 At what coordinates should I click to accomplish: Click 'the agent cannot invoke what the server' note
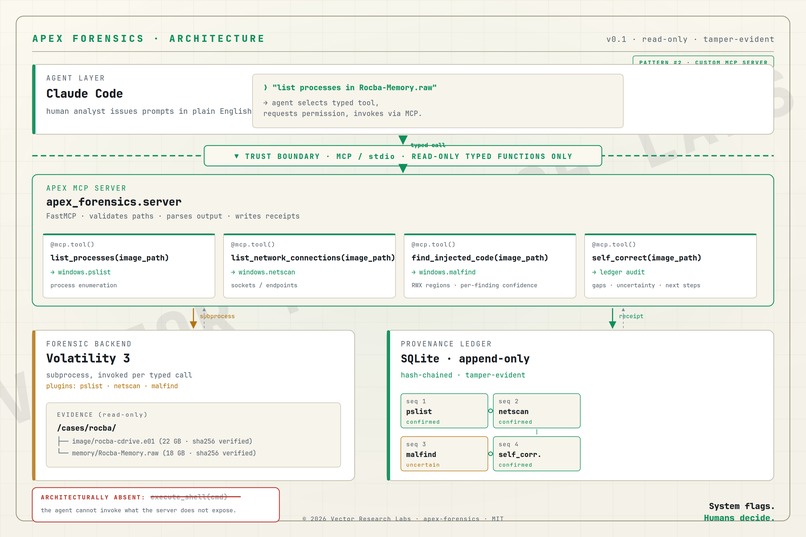[x=138, y=510]
